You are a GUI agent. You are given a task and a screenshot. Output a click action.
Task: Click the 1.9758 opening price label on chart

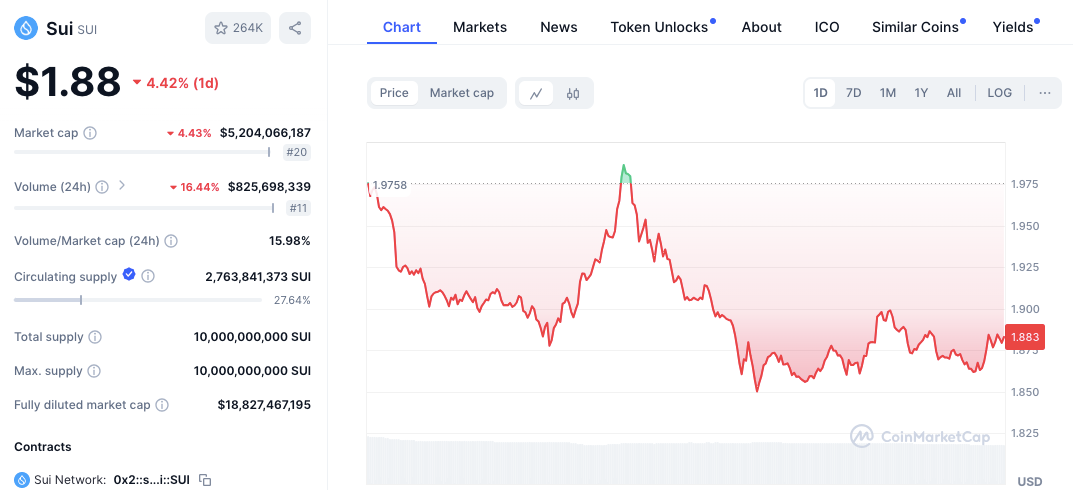390,185
